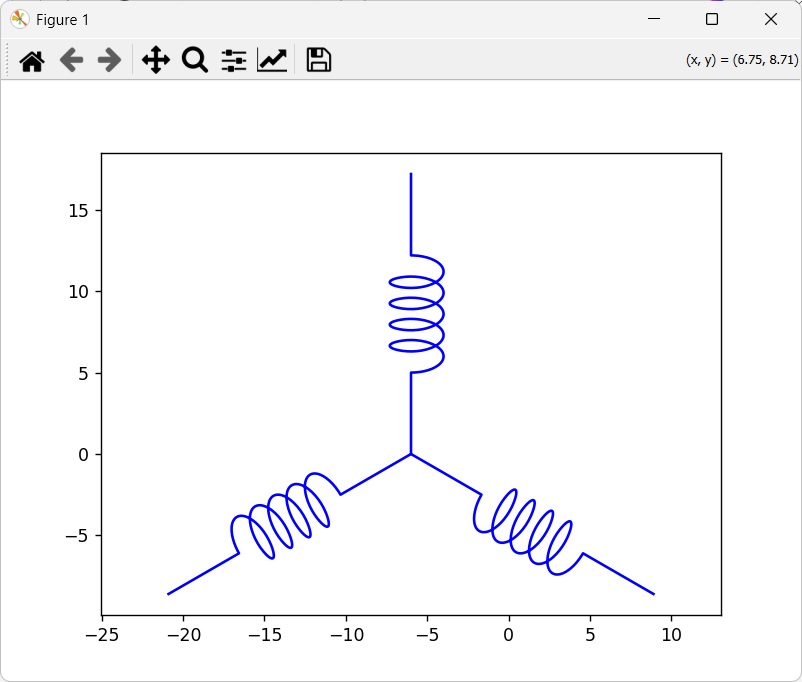The width and height of the screenshot is (802, 682).
Task: Open Configure subplots sliders icon
Action: click(x=234, y=60)
